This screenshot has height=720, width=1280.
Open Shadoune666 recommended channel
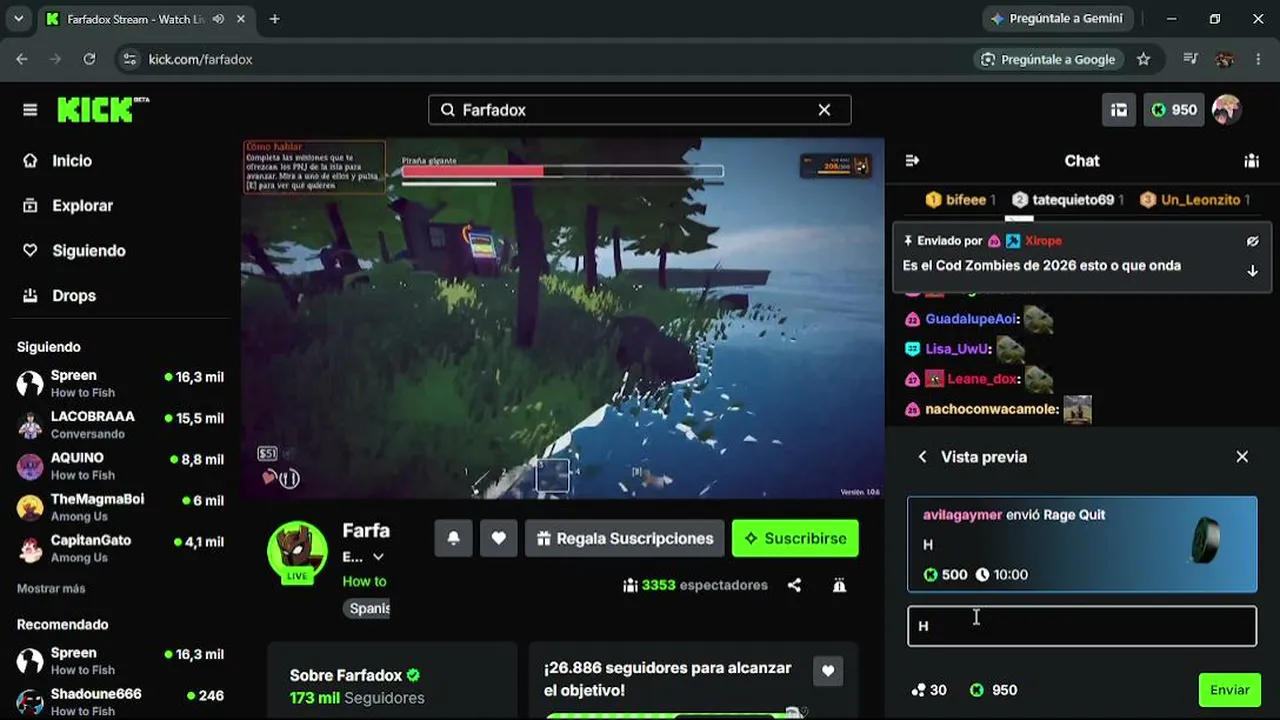[120, 702]
